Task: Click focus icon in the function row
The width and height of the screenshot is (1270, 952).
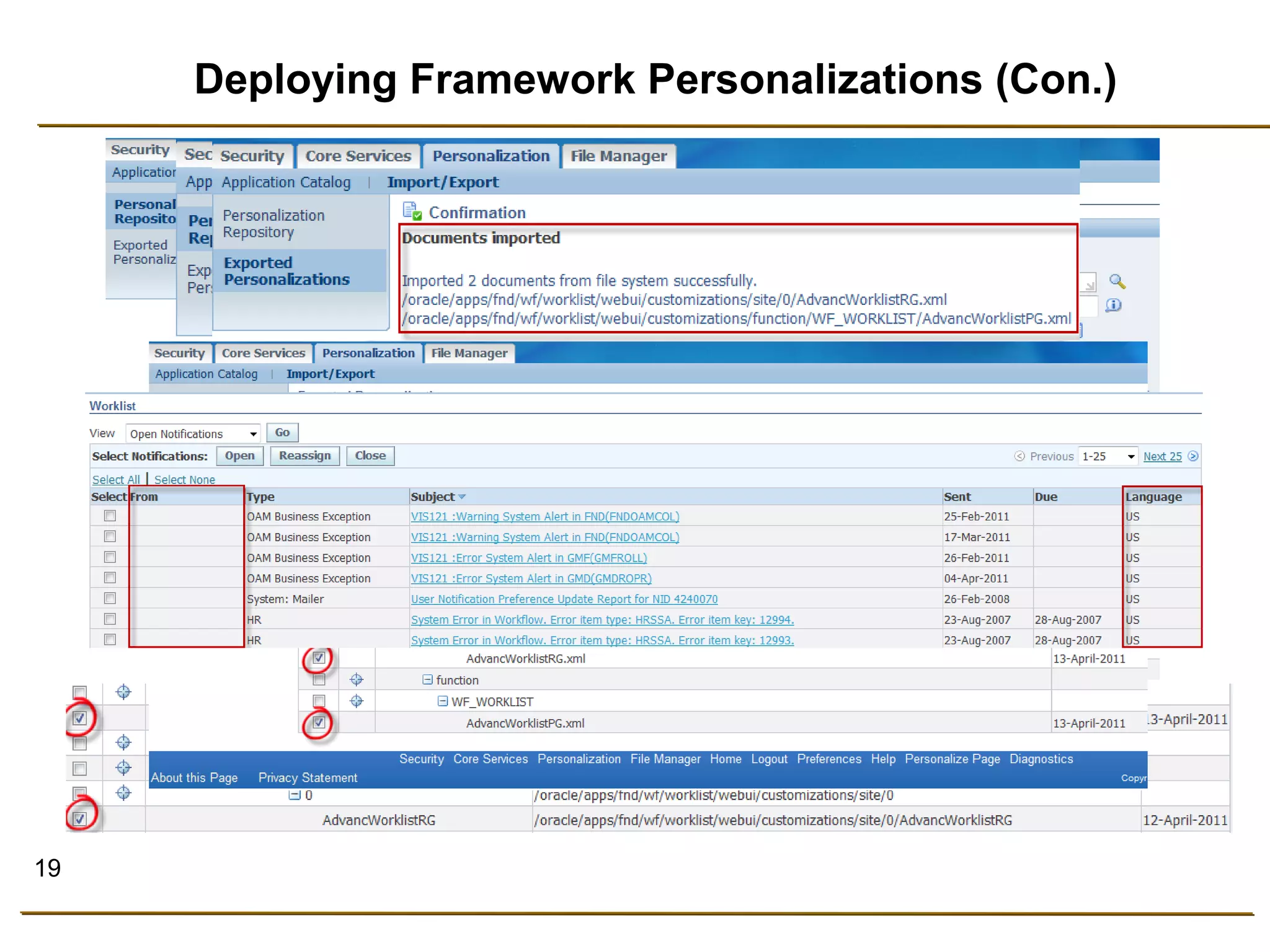Action: [357, 680]
